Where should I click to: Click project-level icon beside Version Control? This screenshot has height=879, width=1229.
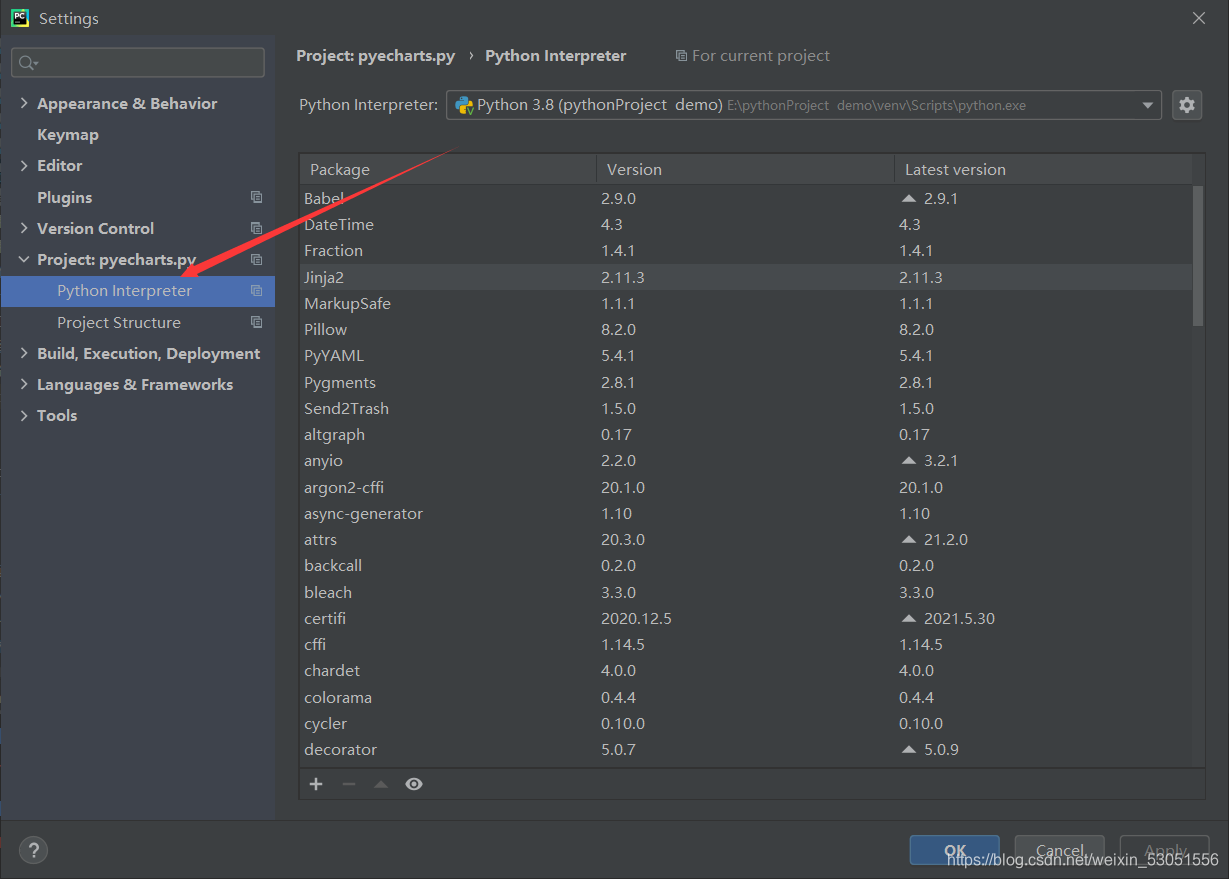click(x=256, y=228)
